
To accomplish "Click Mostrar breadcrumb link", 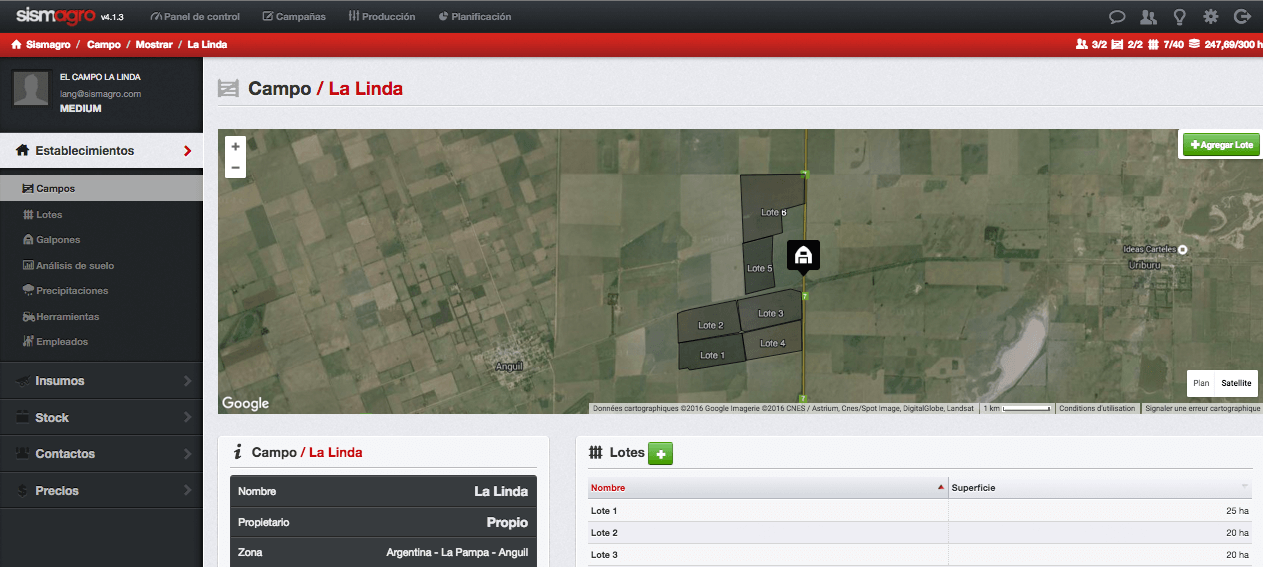I will coord(155,44).
